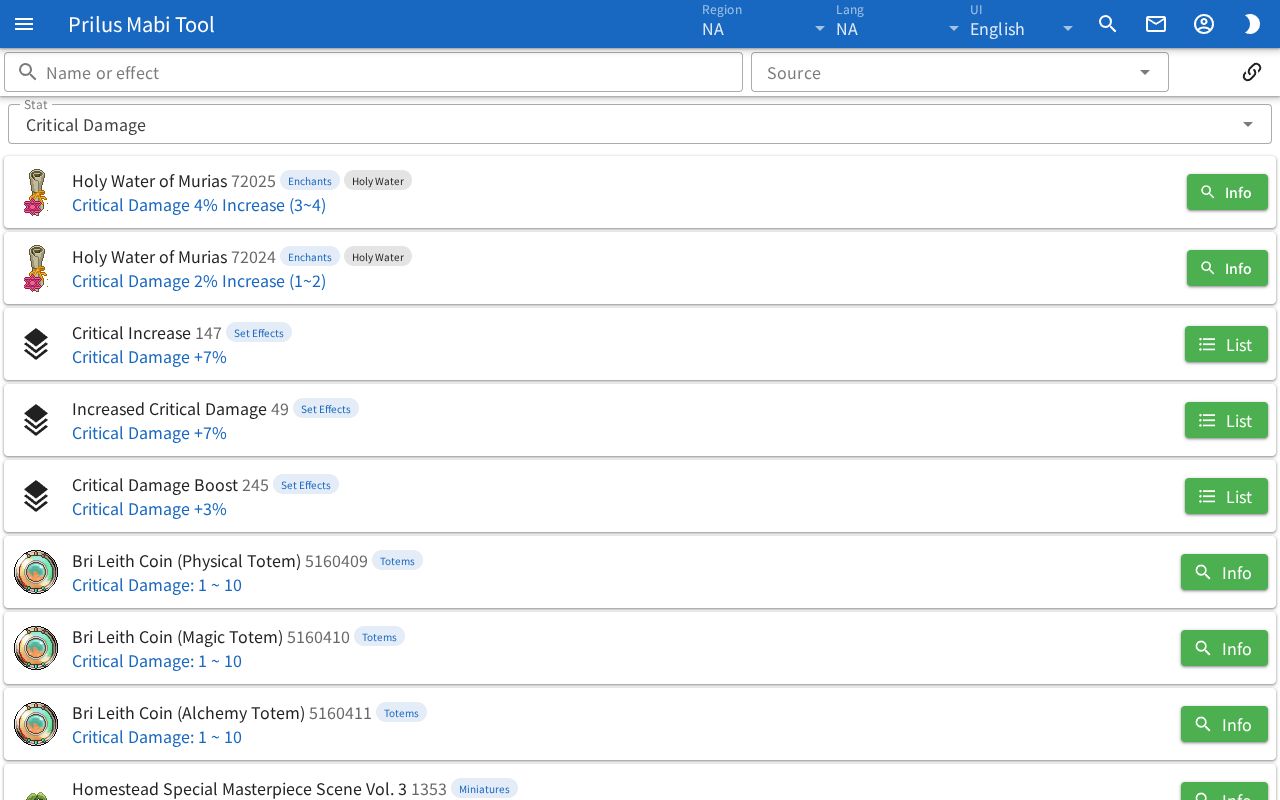
Task: Open the mail envelope icon
Action: tap(1156, 24)
